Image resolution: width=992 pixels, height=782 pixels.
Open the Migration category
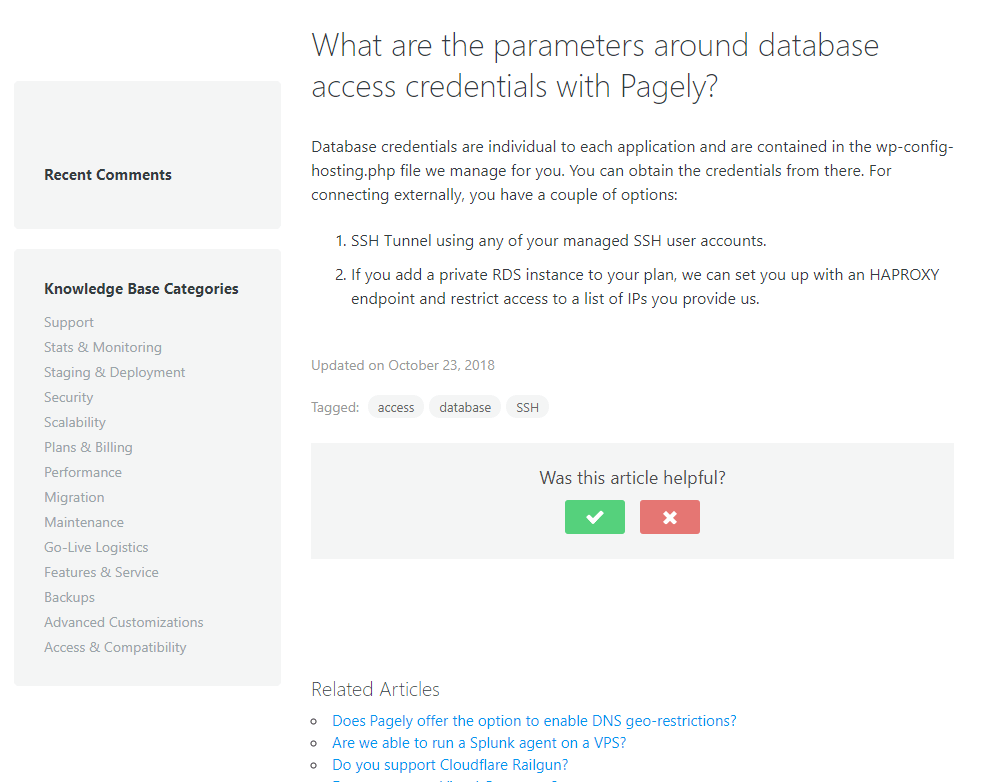click(74, 497)
